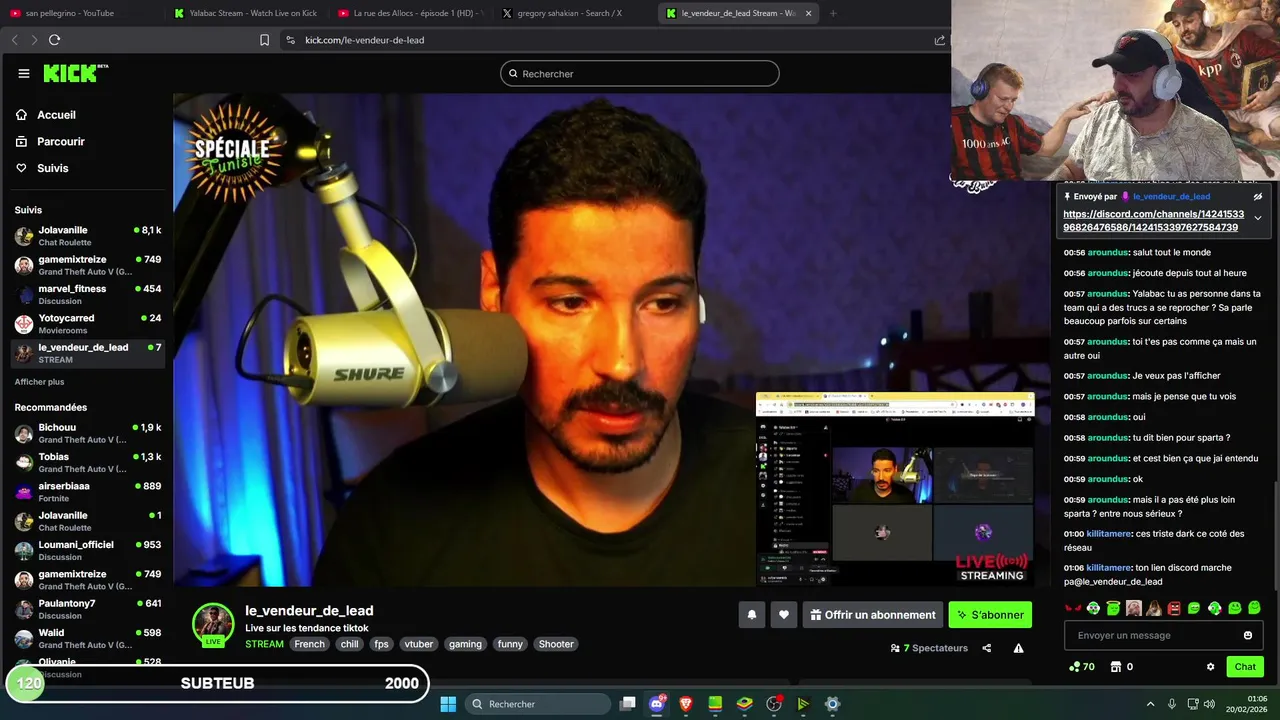Select the vtuber tag

coord(418,644)
